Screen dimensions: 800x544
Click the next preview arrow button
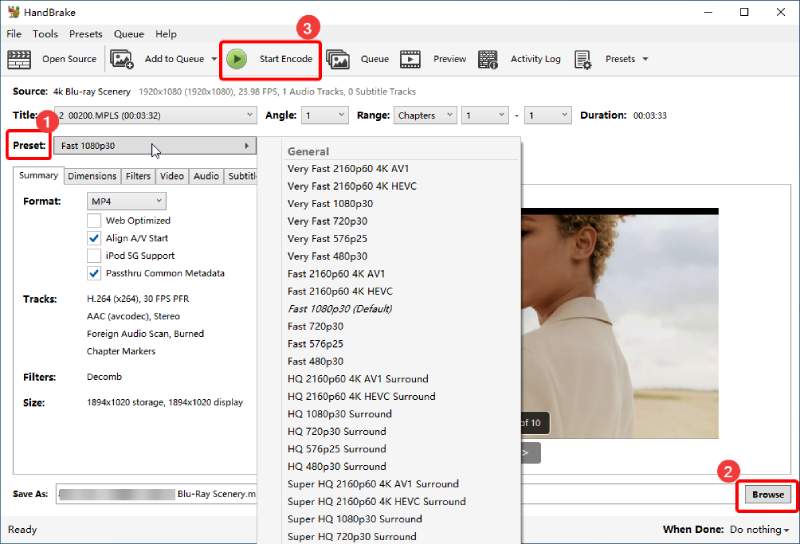pyautogui.click(x=531, y=453)
